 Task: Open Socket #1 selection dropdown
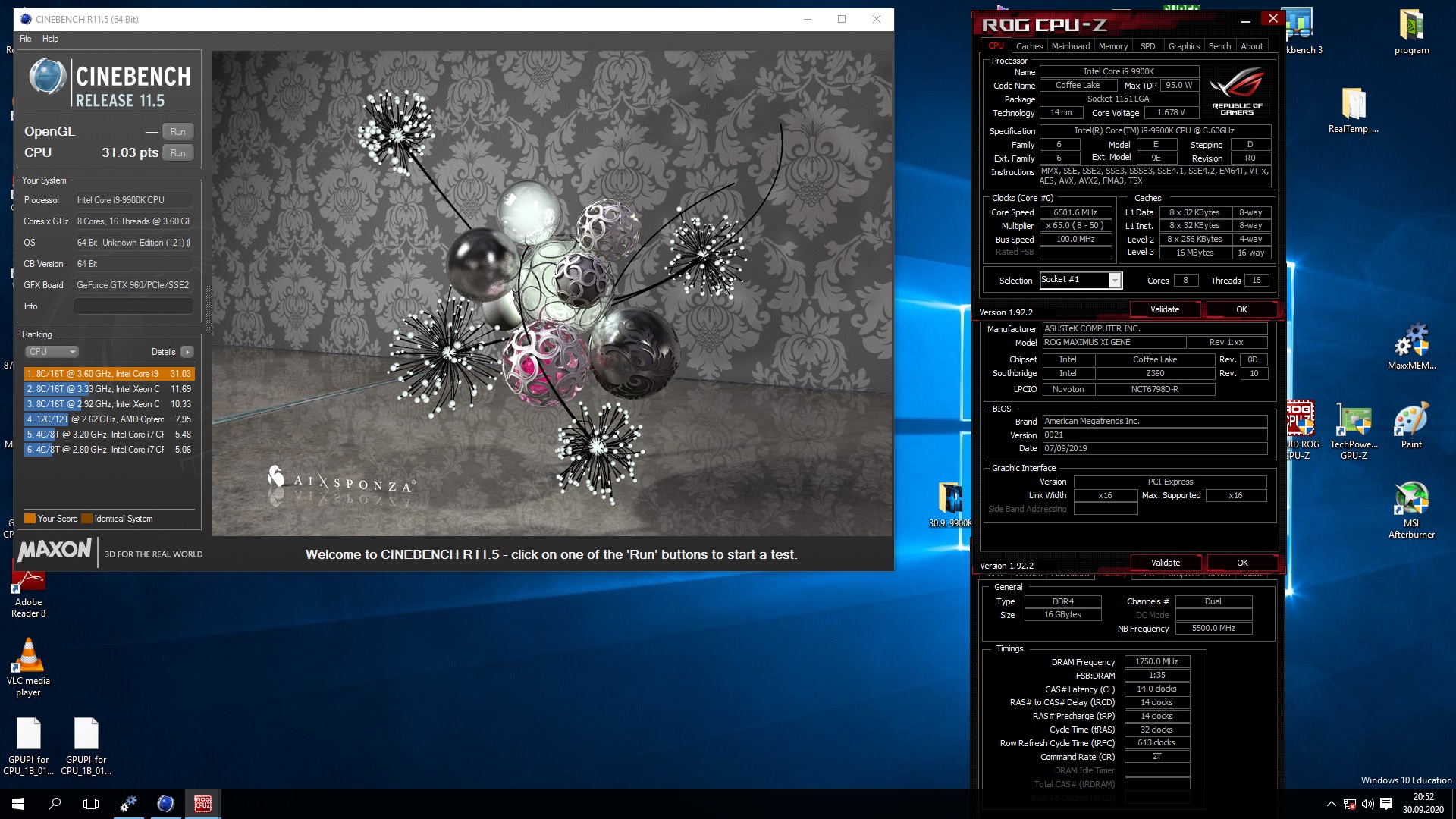point(1081,280)
